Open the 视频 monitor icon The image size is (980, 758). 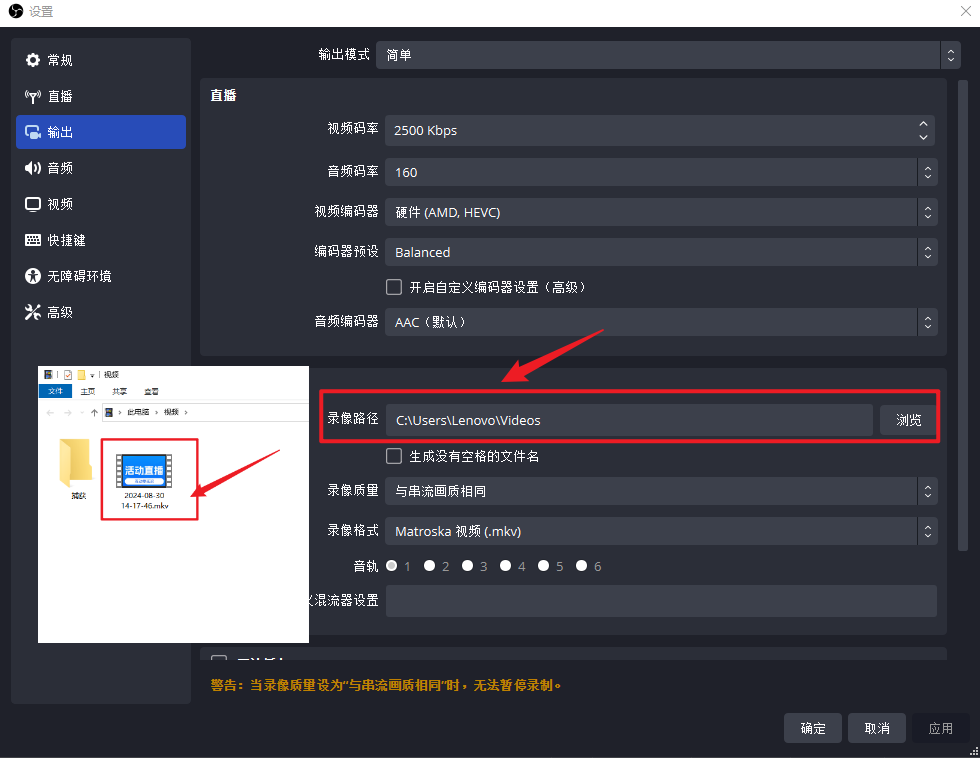[33, 204]
